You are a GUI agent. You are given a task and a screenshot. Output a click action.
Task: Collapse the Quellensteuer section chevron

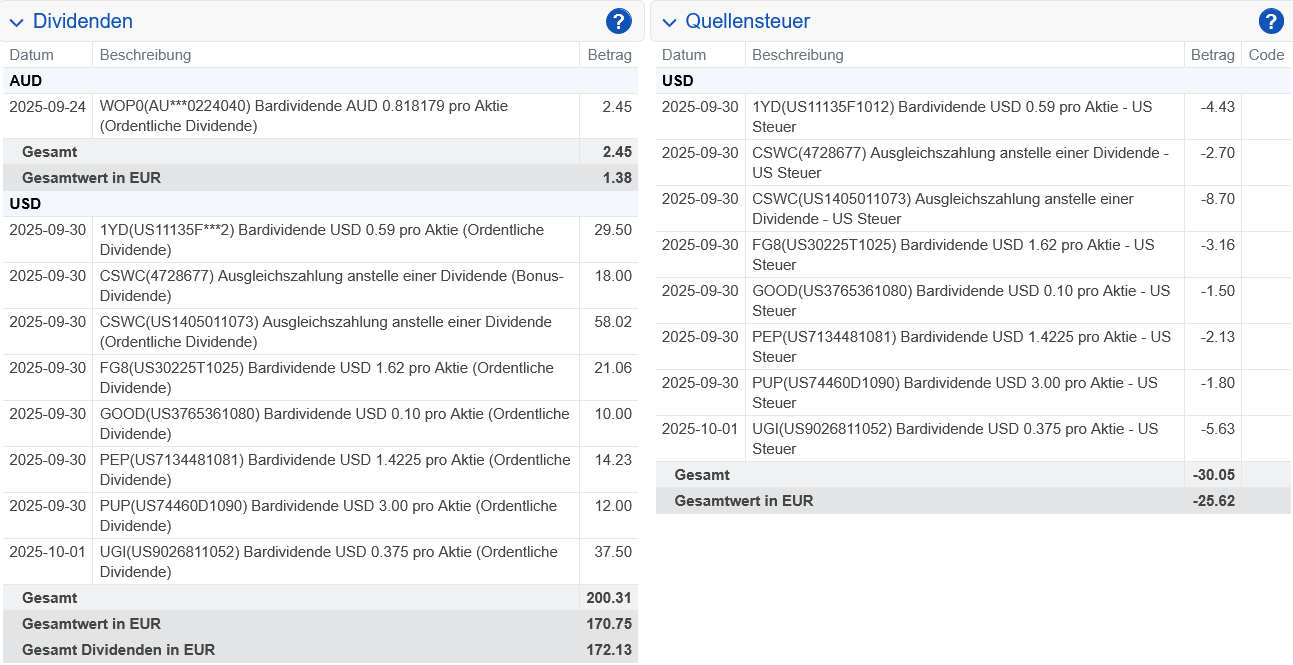click(x=669, y=22)
